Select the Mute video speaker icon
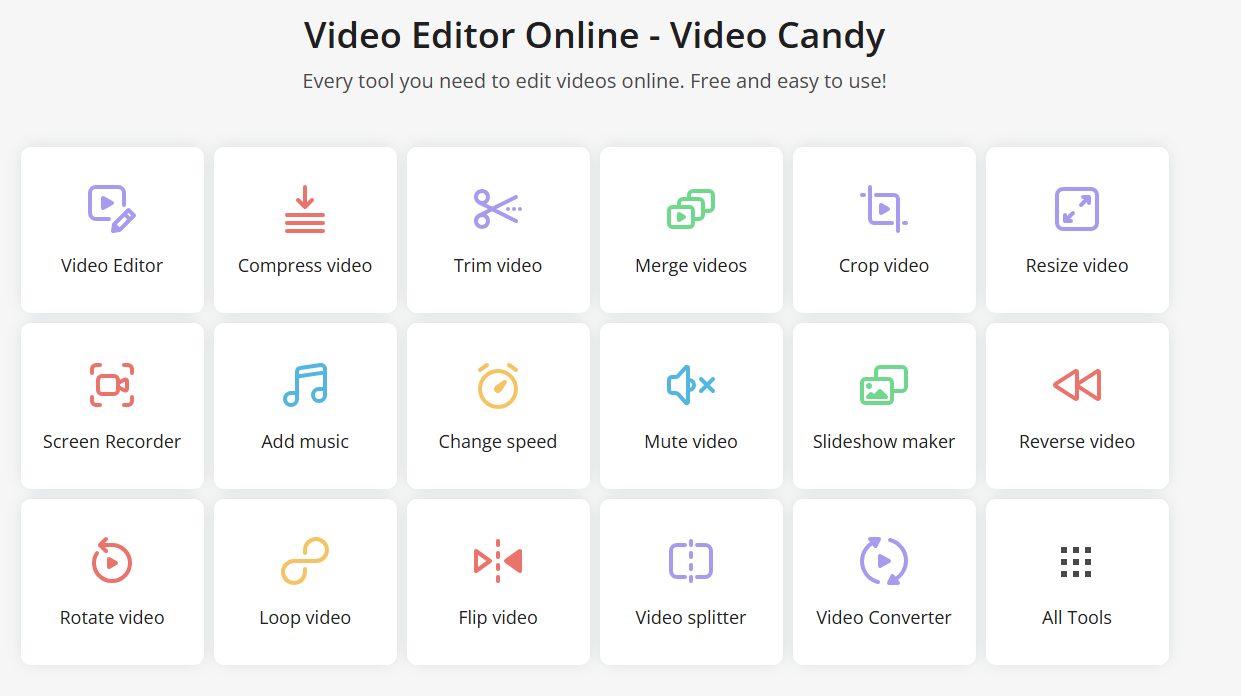Screen dimensions: 1241x696 click(691, 385)
